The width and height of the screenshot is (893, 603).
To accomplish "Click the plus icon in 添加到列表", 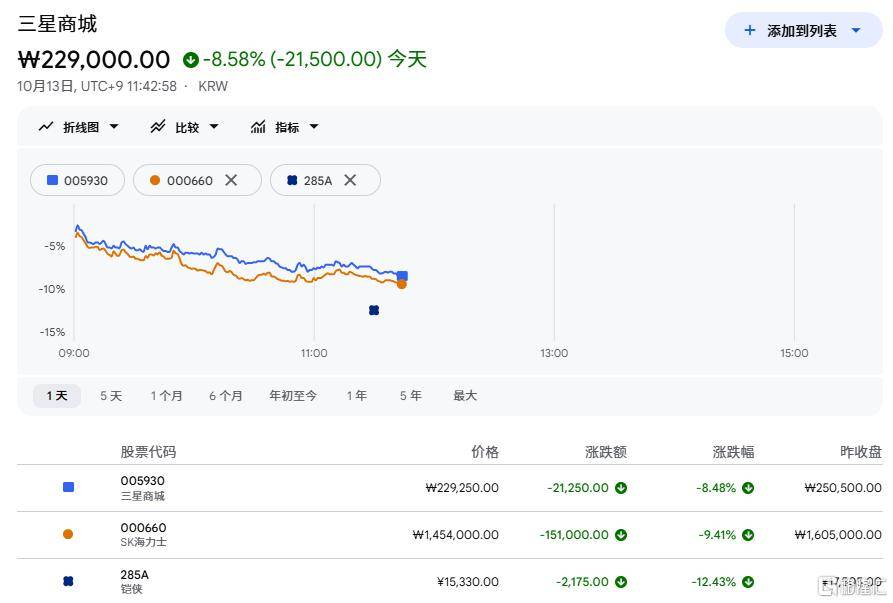I will click(x=750, y=30).
